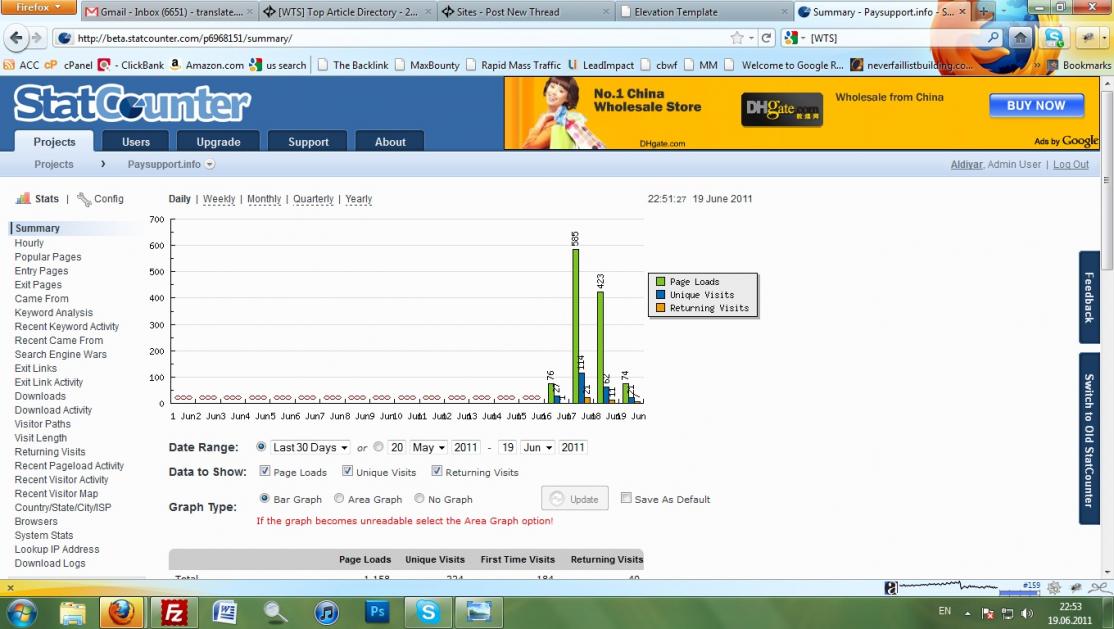
Task: Select the Last 30 Days radio button
Action: coord(261,446)
